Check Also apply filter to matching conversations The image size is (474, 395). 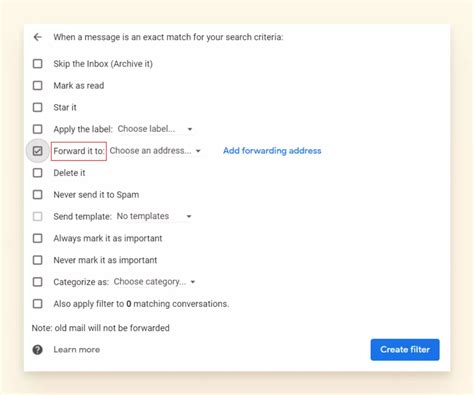point(38,304)
